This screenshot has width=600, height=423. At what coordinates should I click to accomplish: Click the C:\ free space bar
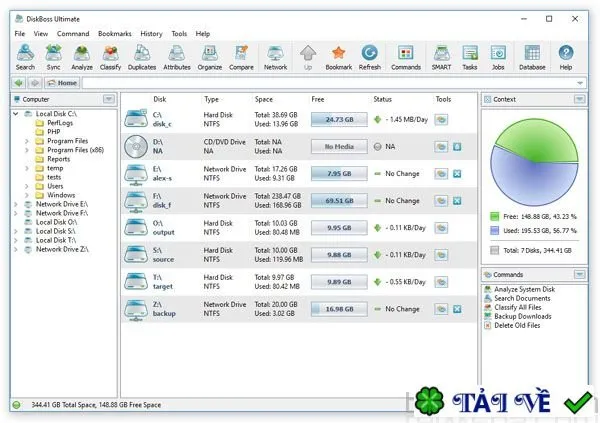click(x=339, y=119)
